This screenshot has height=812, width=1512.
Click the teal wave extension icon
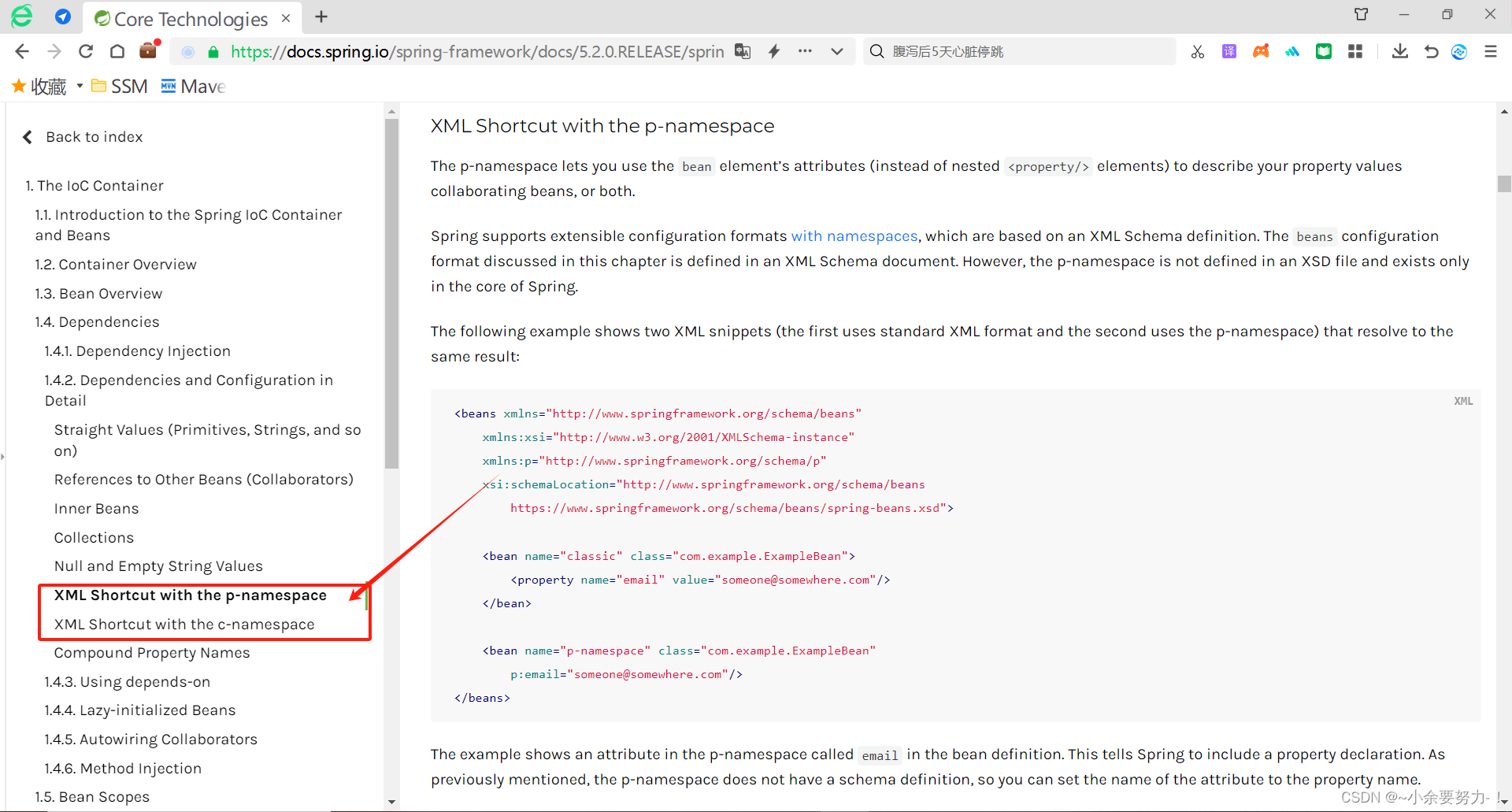coord(1292,52)
